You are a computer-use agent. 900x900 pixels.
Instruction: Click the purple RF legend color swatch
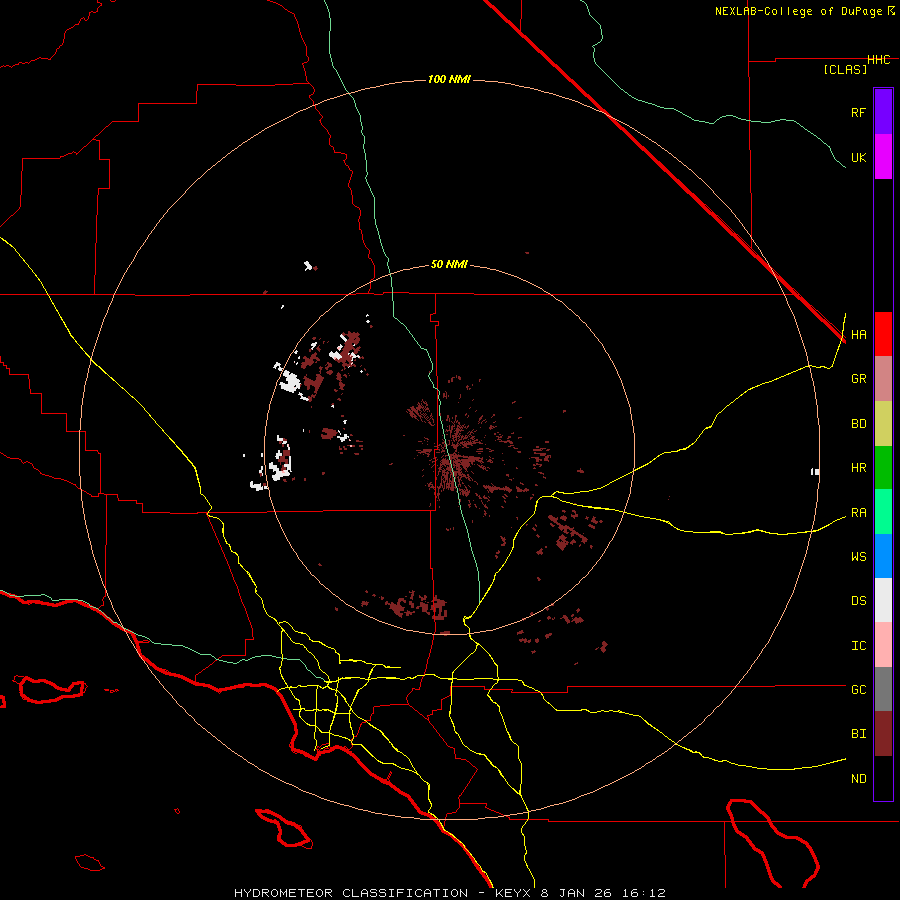pyautogui.click(x=883, y=112)
